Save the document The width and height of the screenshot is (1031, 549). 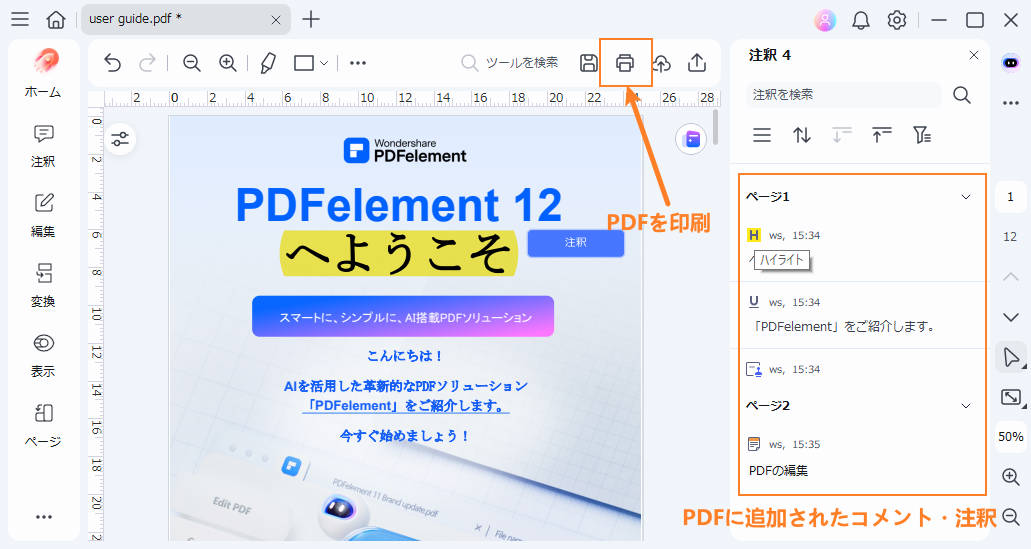click(x=588, y=63)
